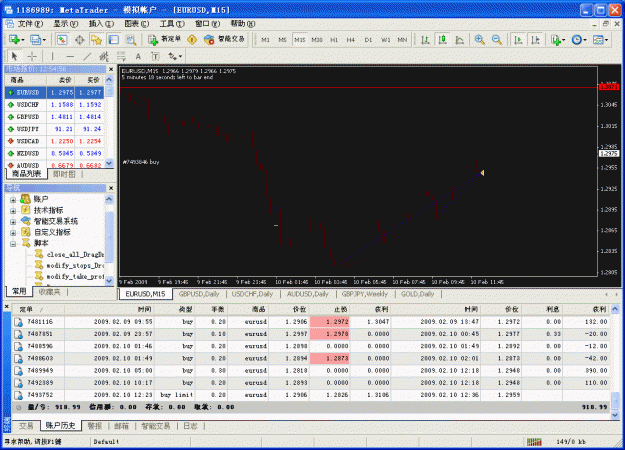
Task: Switch timeframe to M30
Action: 317,39
